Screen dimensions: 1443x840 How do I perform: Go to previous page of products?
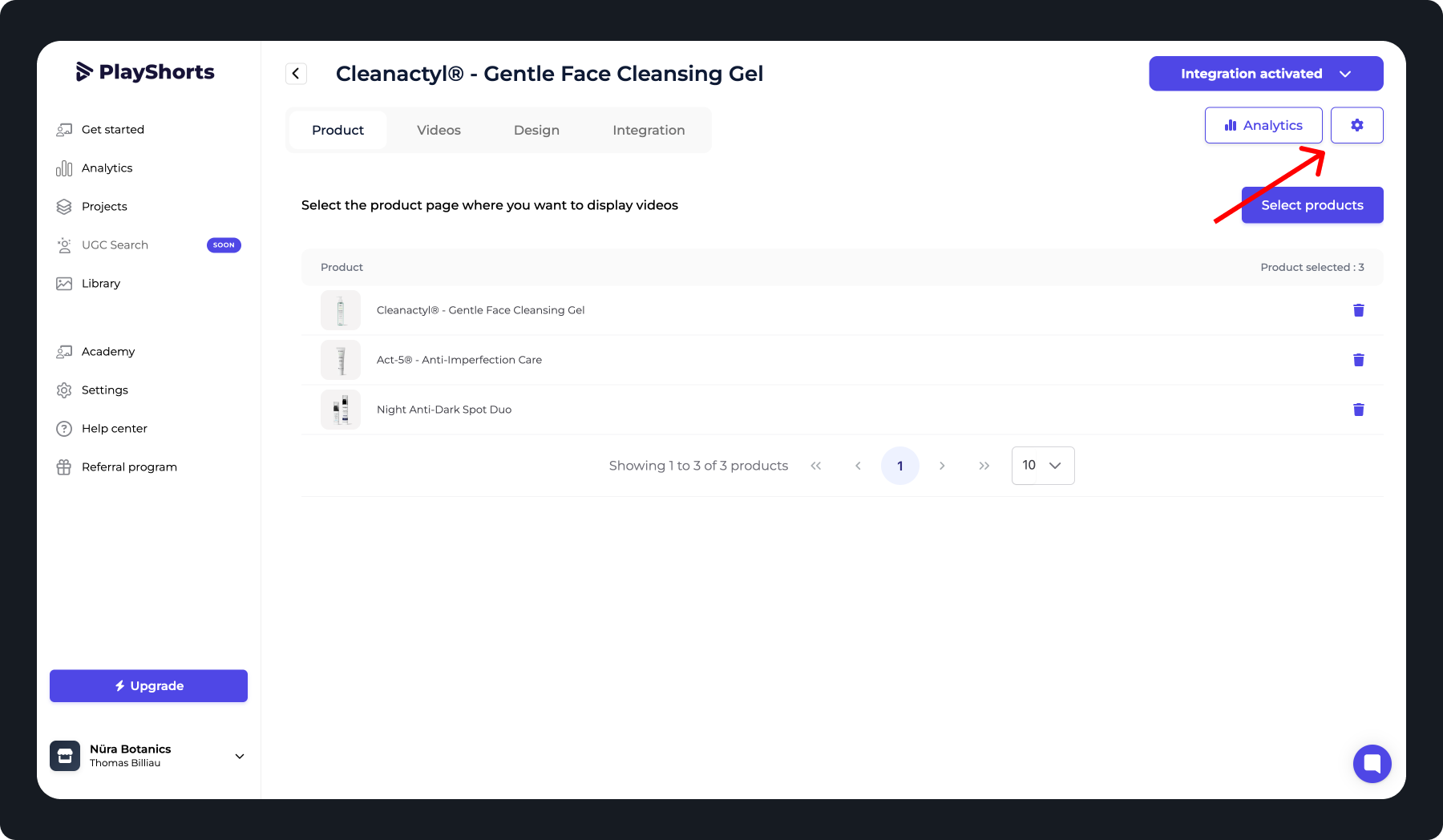click(x=858, y=466)
